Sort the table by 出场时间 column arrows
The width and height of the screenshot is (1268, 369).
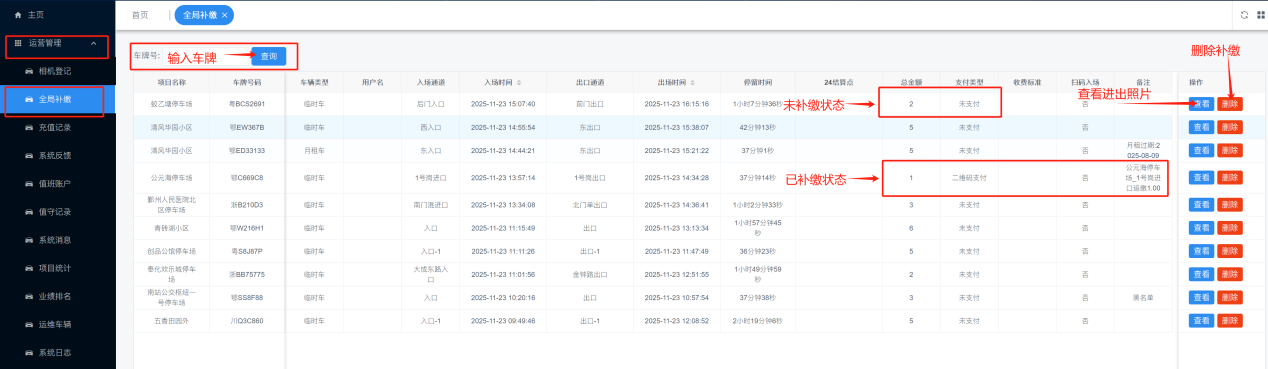coord(692,82)
